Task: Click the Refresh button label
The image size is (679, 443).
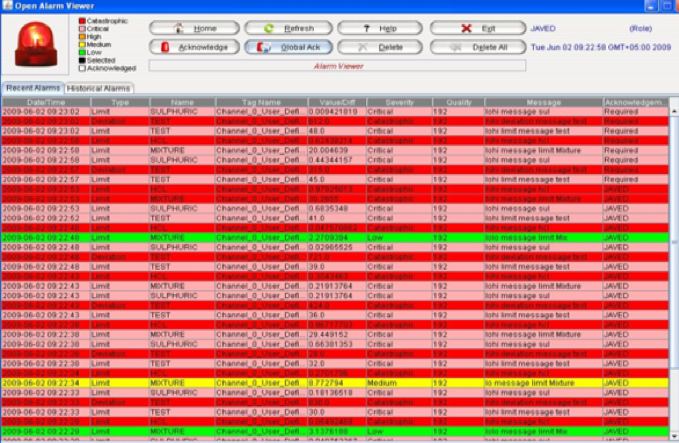Action: point(299,29)
